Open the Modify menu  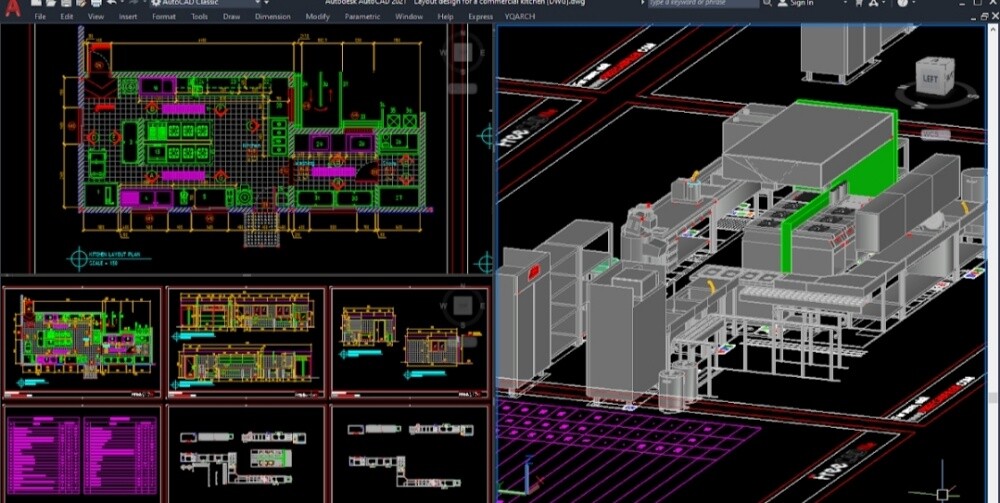[x=318, y=17]
